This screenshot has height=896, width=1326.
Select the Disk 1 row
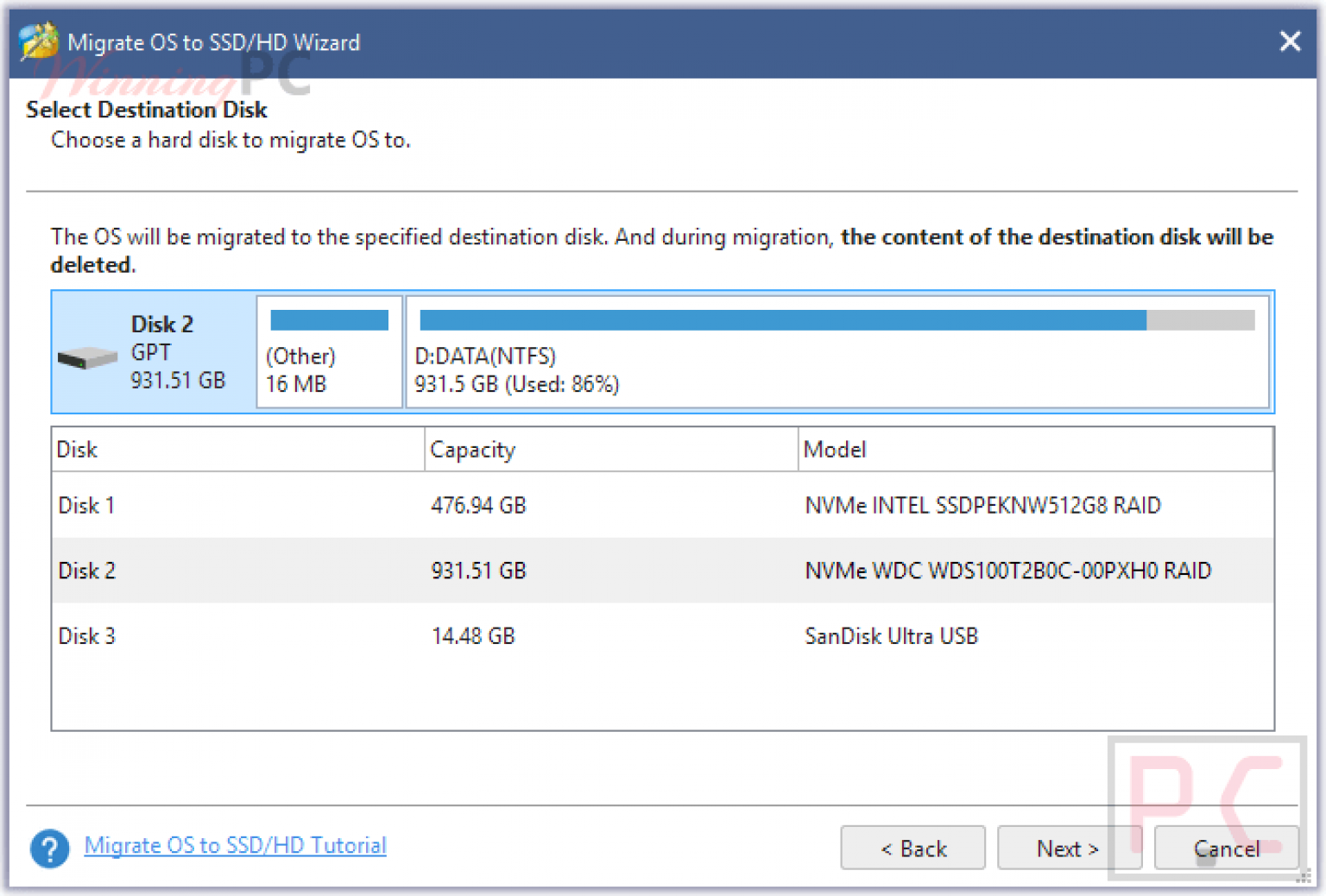(663, 505)
